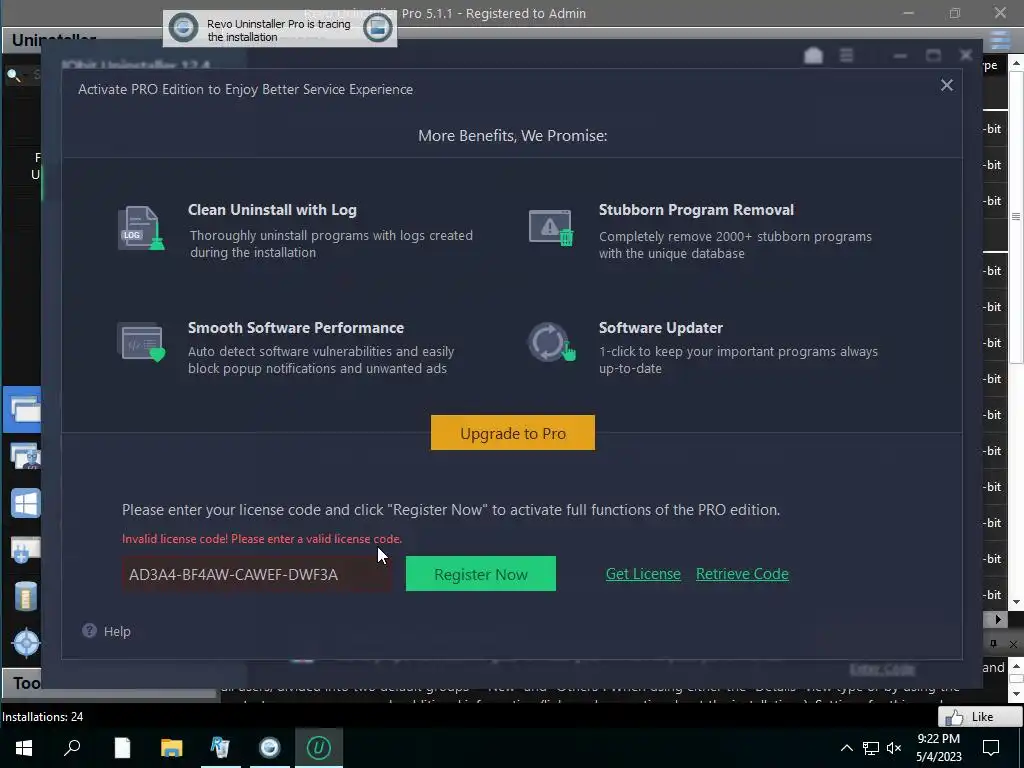The image size is (1024, 768).
Task: Click the Software Updater icon
Action: click(x=551, y=342)
